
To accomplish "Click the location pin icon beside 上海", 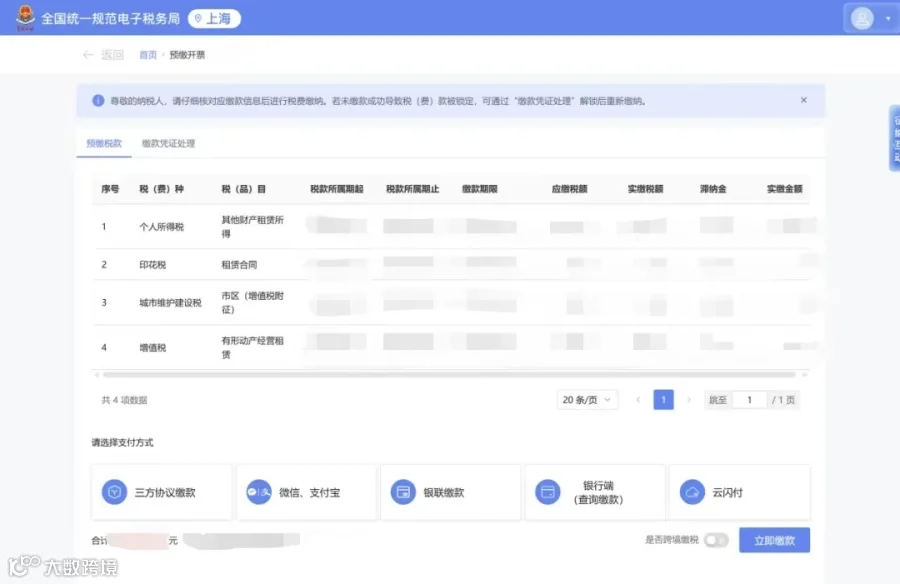I will pos(198,18).
